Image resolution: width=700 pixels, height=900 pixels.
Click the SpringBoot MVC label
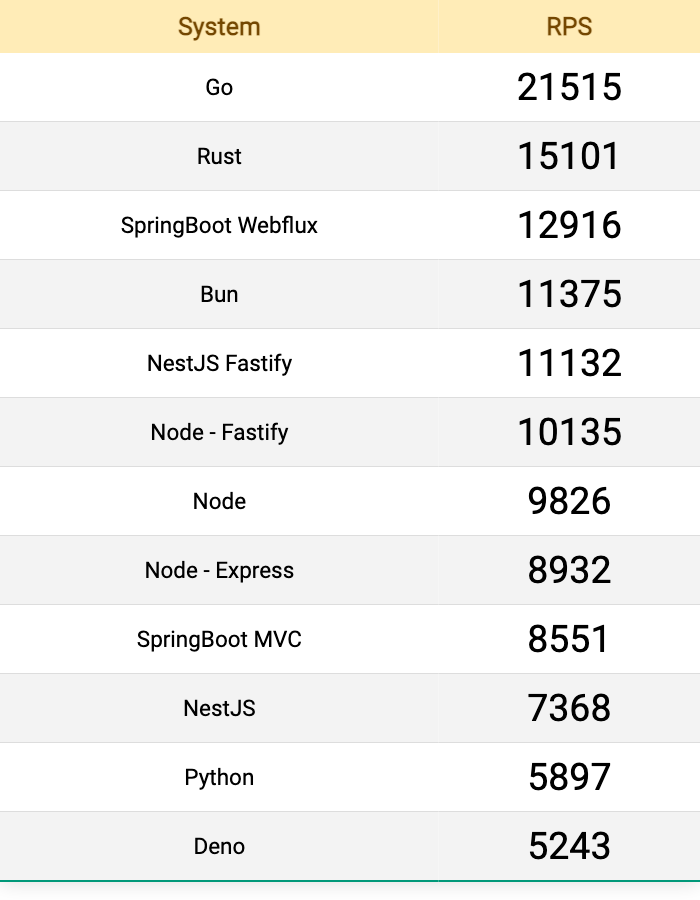pyautogui.click(x=219, y=639)
